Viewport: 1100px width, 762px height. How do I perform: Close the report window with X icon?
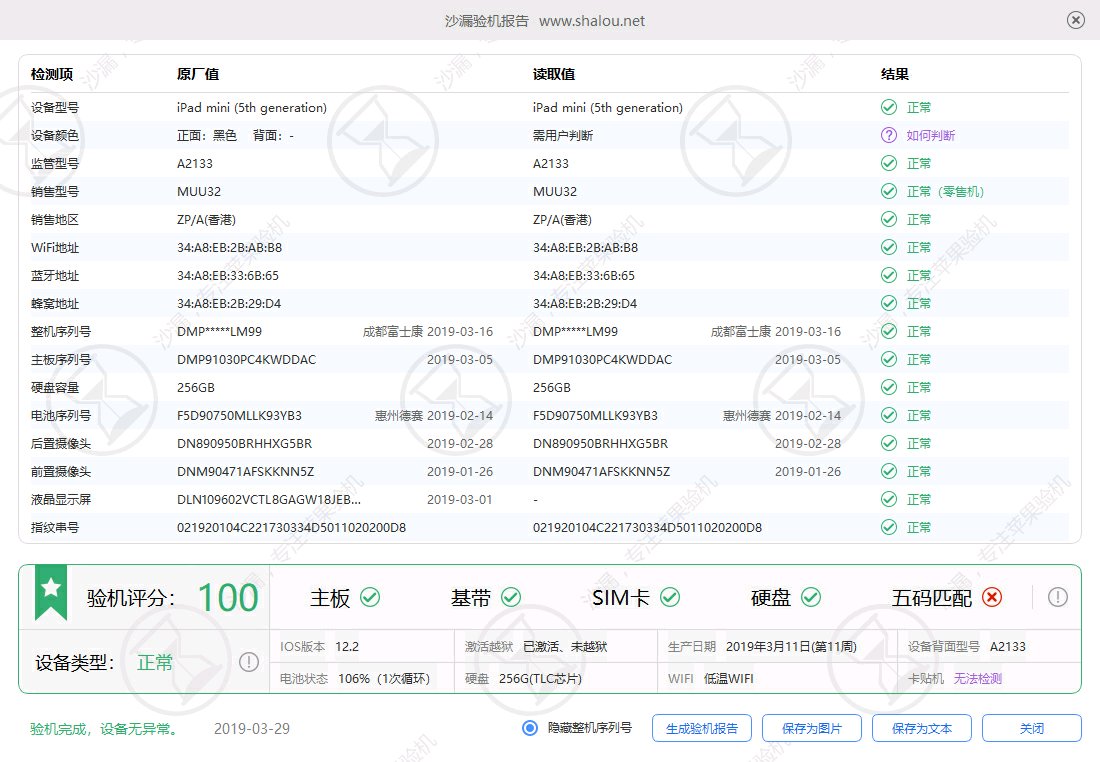click(x=1076, y=20)
